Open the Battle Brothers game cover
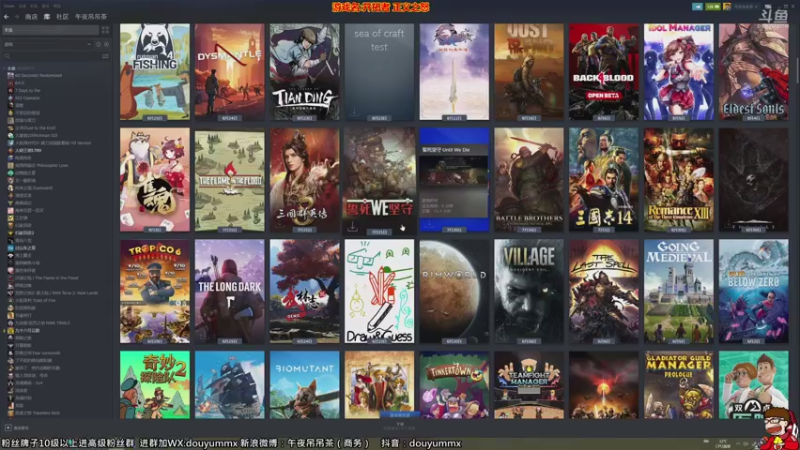 pos(529,180)
